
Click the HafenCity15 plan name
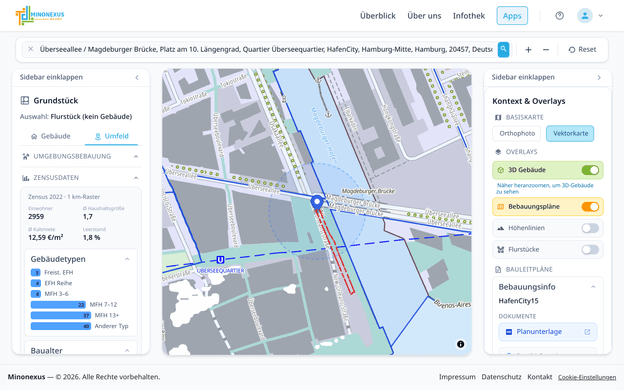(x=518, y=301)
